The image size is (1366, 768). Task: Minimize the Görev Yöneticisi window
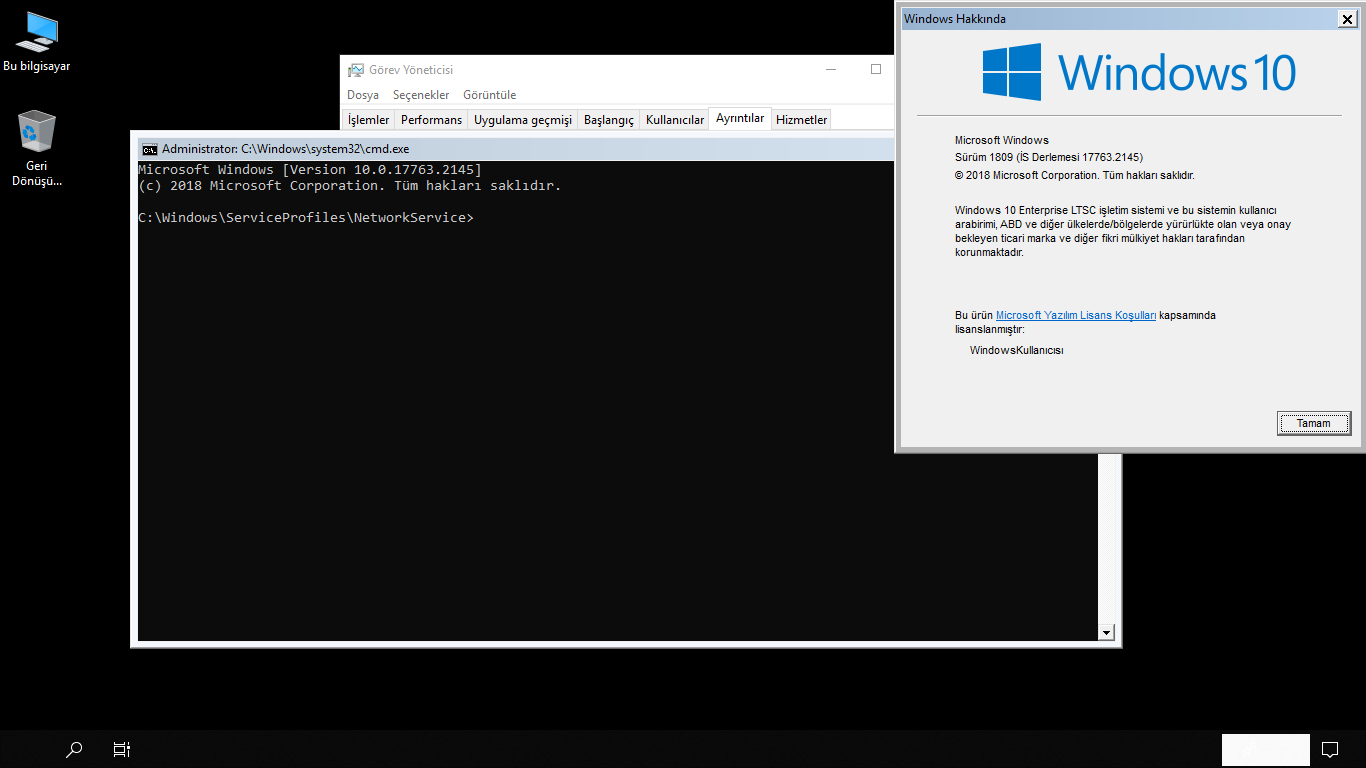(x=831, y=70)
